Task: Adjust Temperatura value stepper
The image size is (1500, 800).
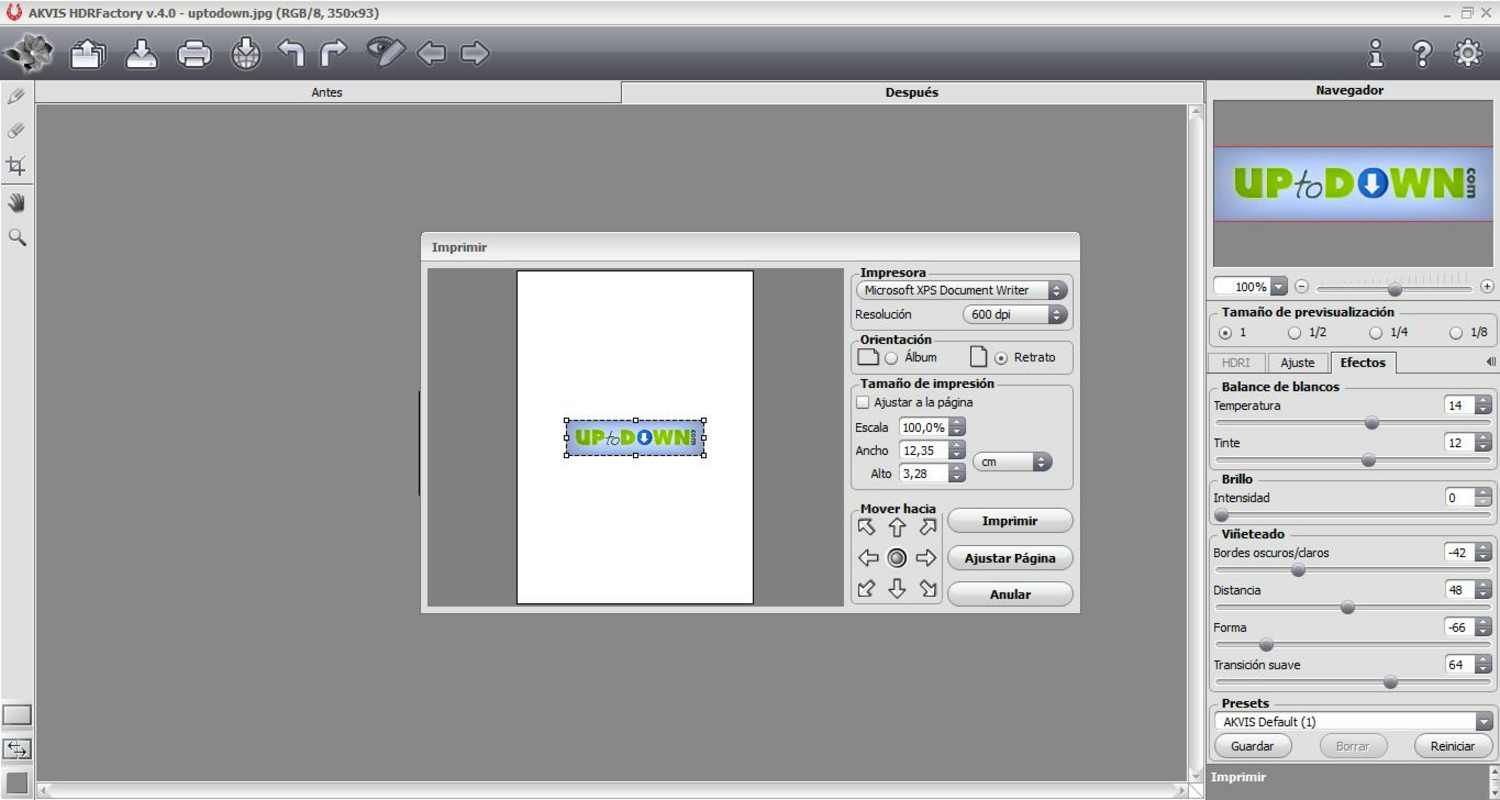Action: click(1483, 405)
